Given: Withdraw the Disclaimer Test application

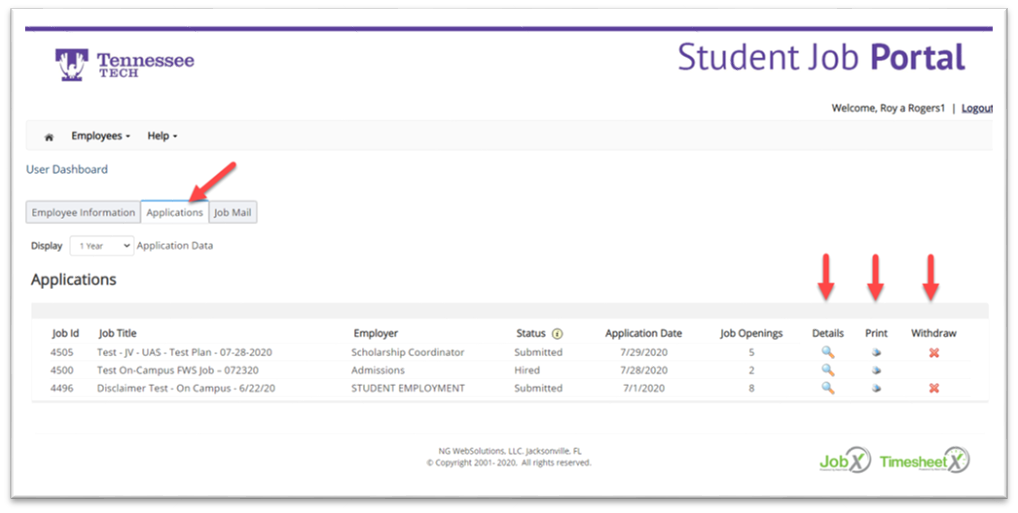Looking at the screenshot, I should click(933, 389).
